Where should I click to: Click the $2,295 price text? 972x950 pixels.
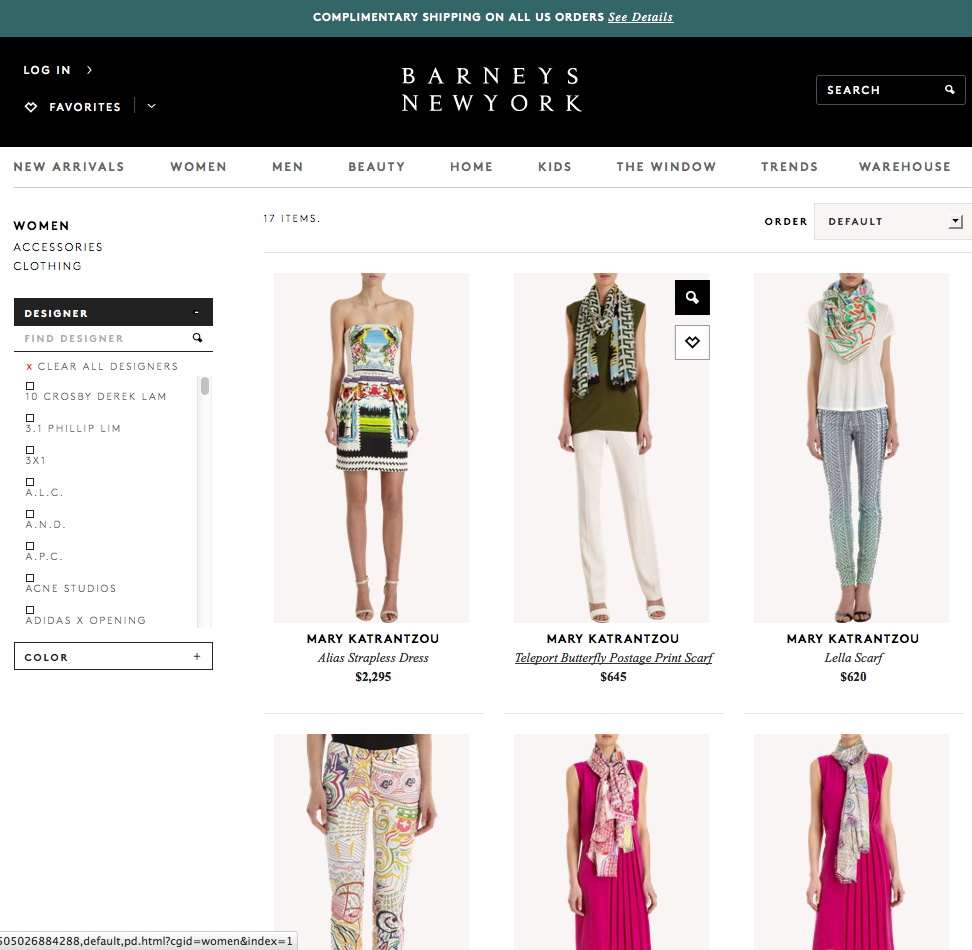pos(373,677)
